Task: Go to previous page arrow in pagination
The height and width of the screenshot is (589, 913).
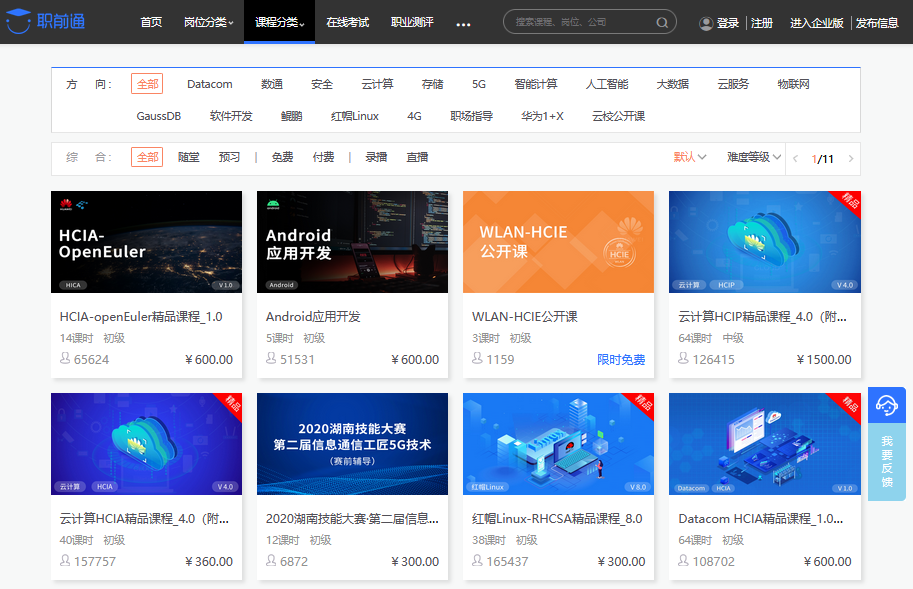Action: point(795,158)
